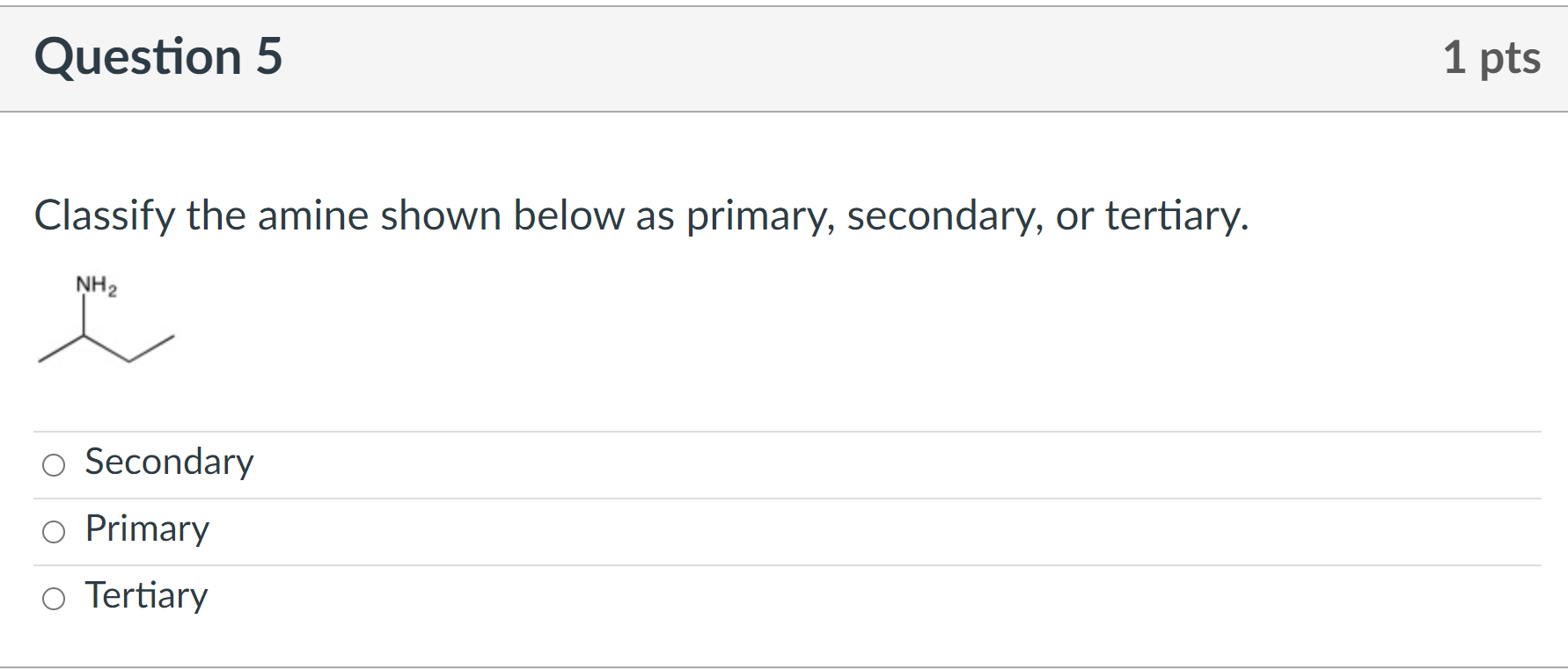Screen dimensions: 1568x670
Task: Click the Tertiary answer text
Action: 145,595
